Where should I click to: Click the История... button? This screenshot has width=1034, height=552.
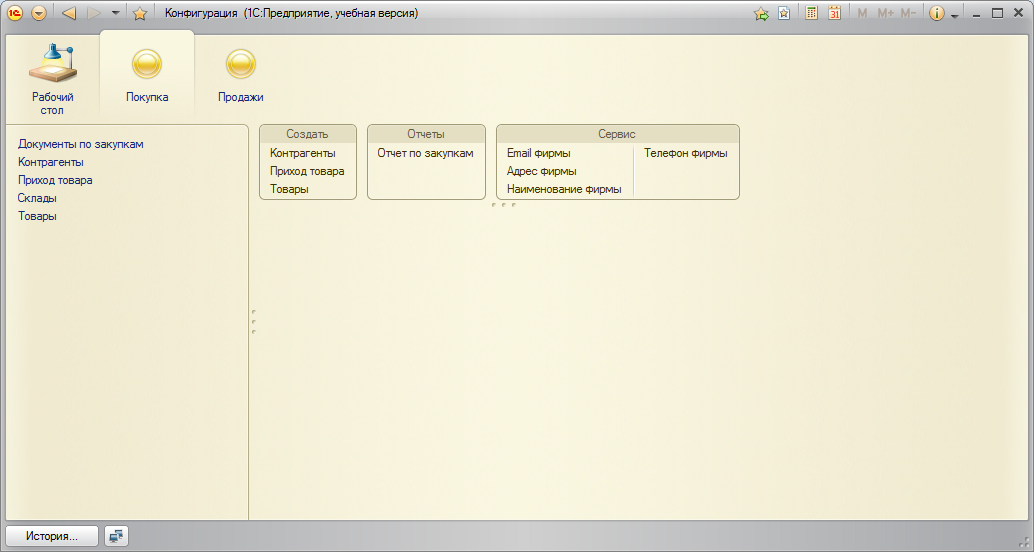pos(52,536)
